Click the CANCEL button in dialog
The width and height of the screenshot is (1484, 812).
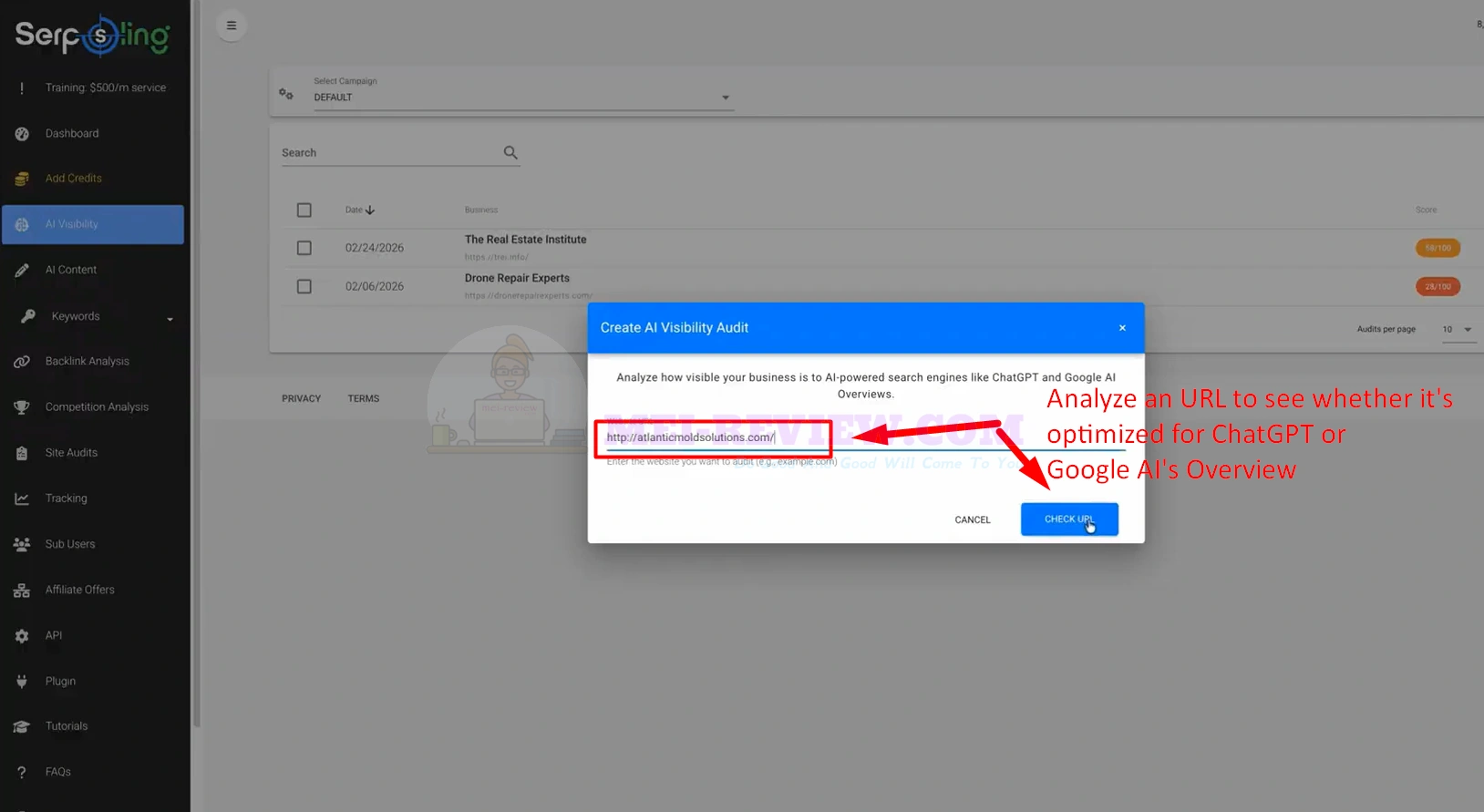(x=973, y=520)
